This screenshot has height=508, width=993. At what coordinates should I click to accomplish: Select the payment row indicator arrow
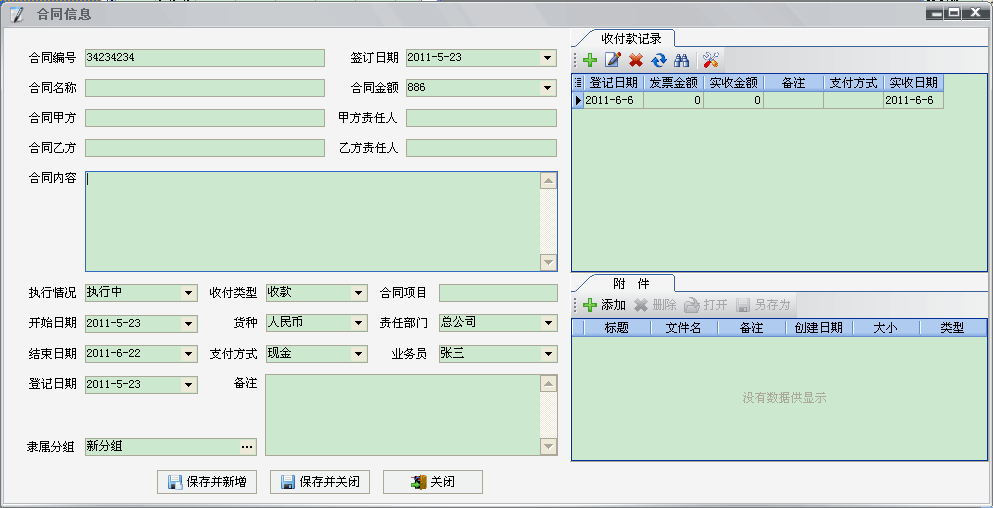click(x=578, y=100)
